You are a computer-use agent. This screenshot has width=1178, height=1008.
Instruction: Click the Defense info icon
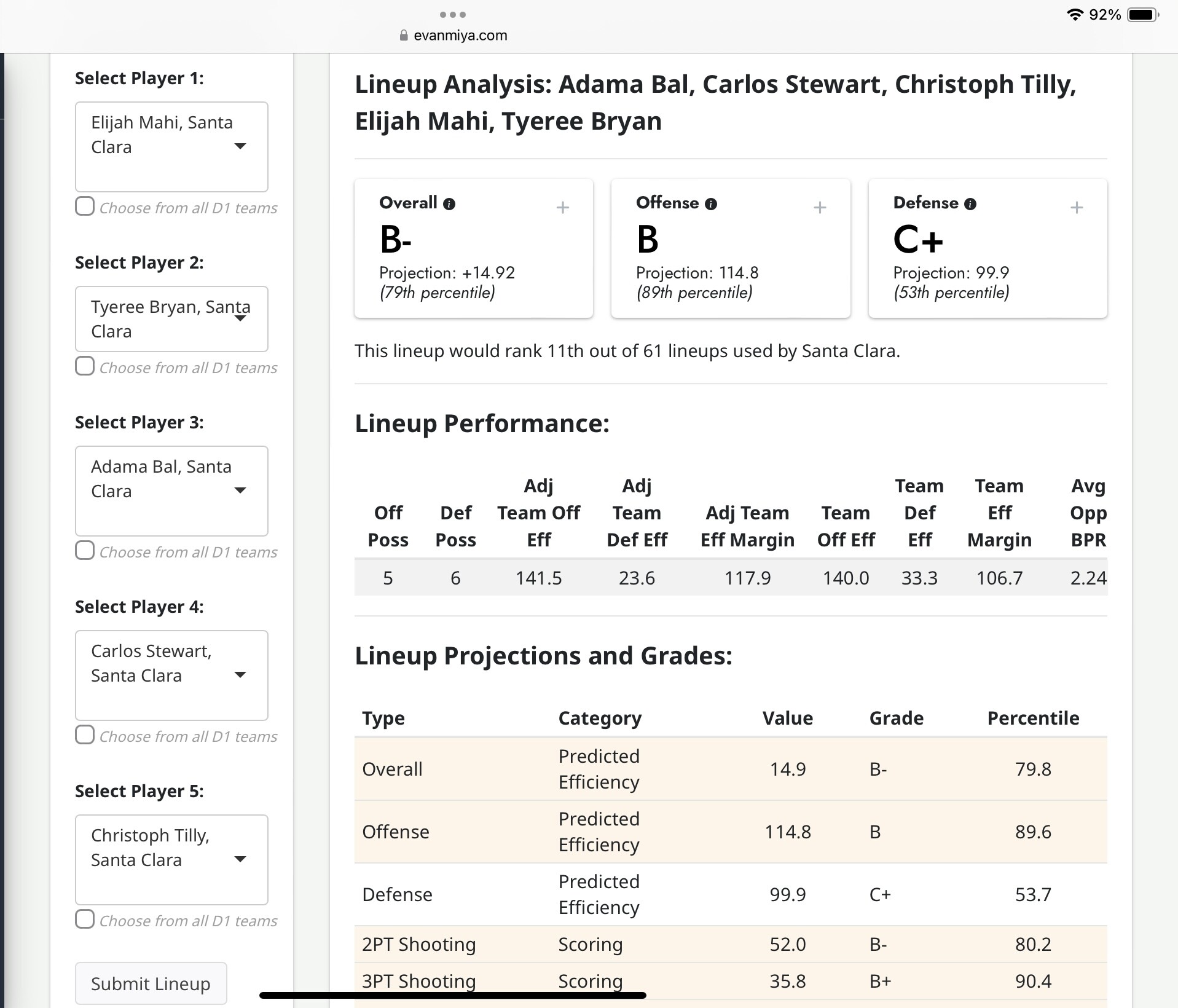(x=970, y=204)
